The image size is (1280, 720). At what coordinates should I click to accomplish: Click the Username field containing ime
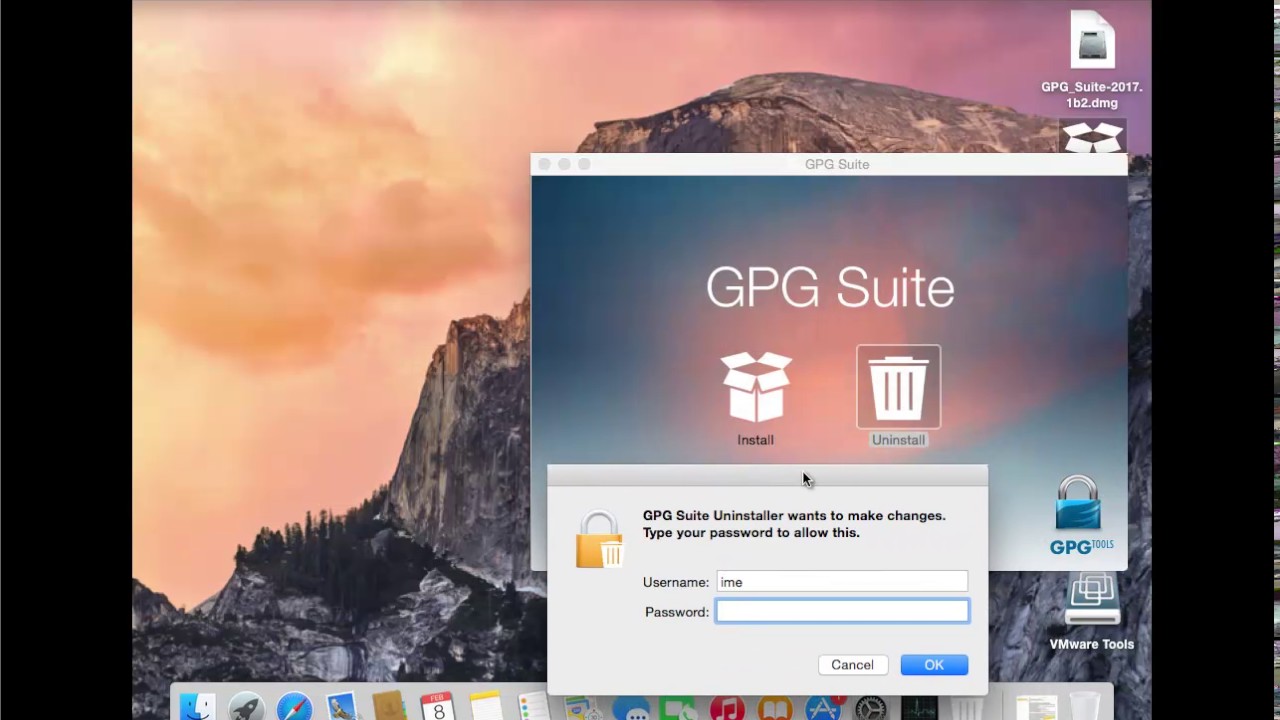click(x=842, y=582)
